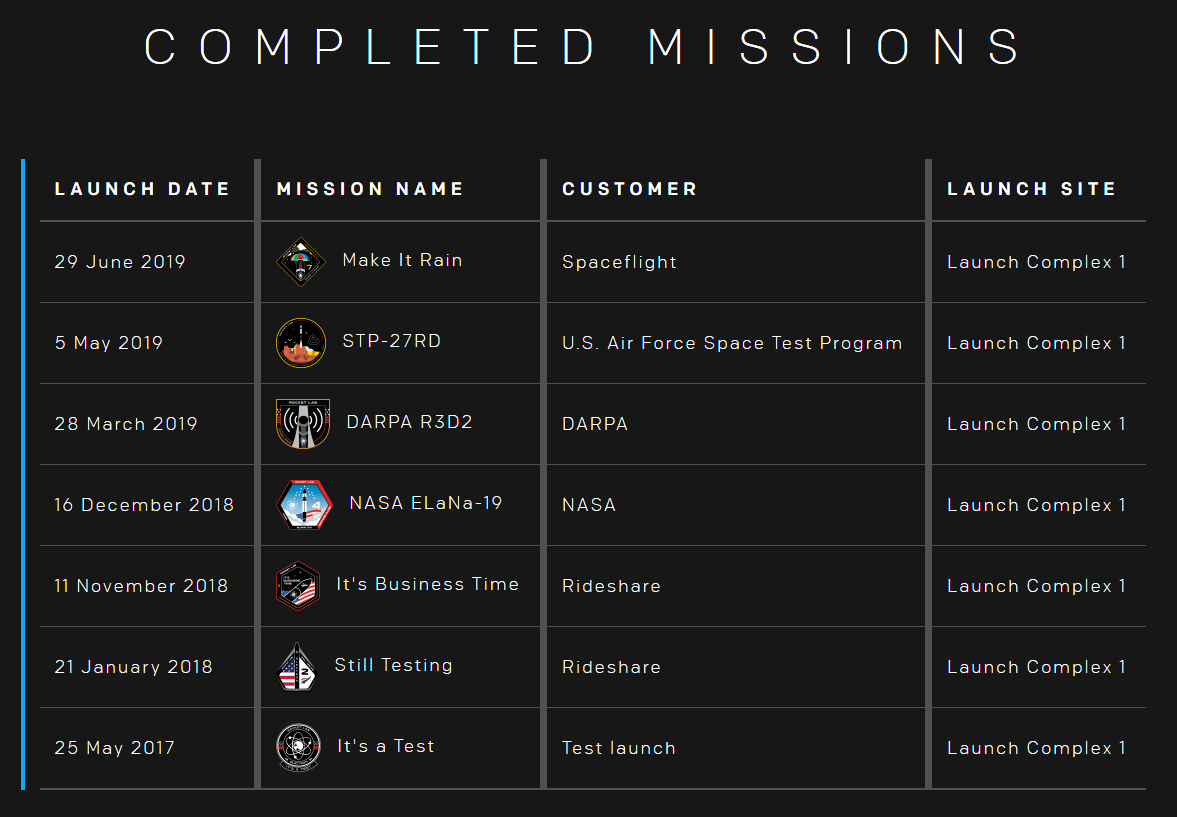Select the NASA ELaNa-19 mission patch icon
1177x817 pixels.
[304, 505]
